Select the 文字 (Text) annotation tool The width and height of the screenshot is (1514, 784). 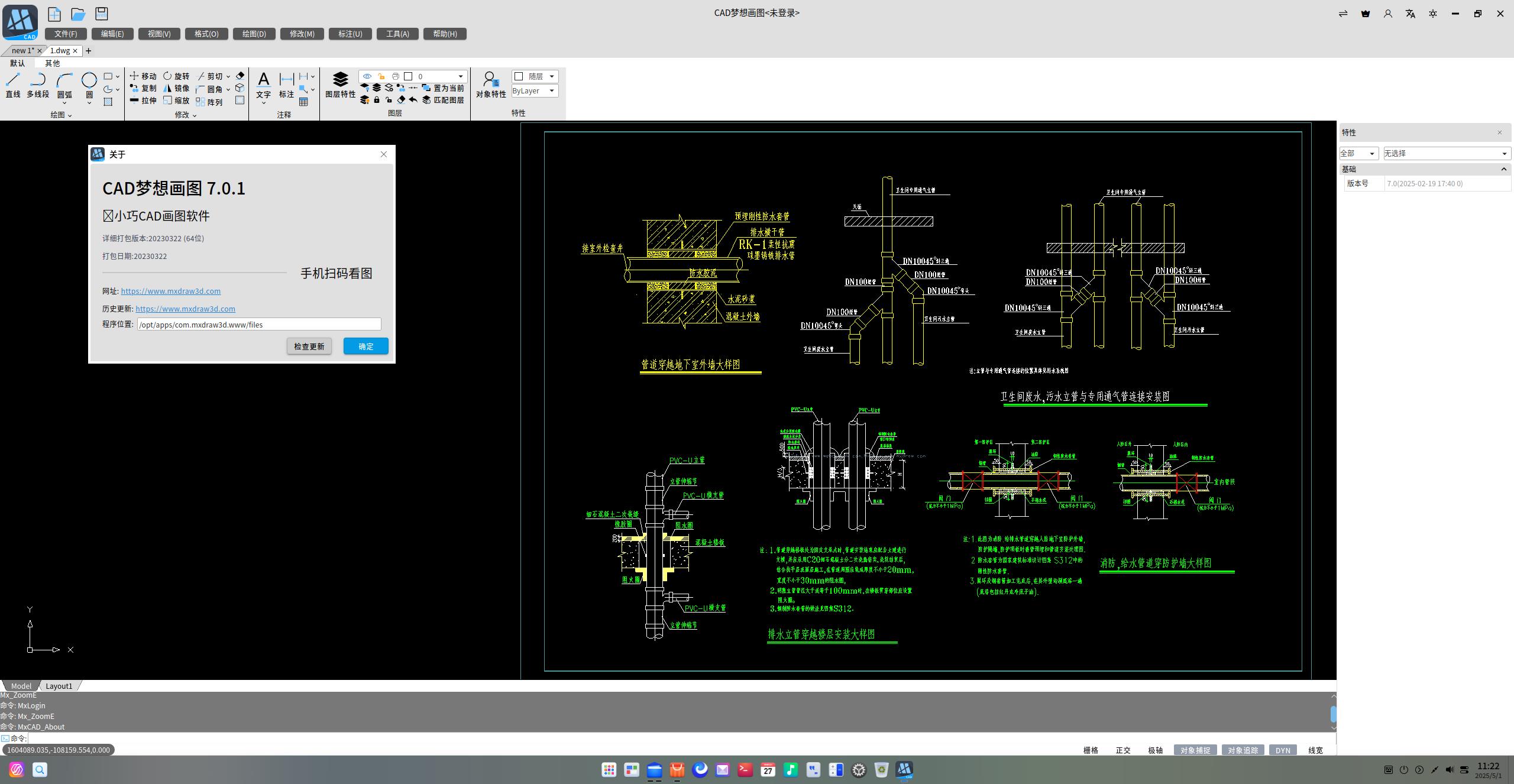(x=263, y=85)
